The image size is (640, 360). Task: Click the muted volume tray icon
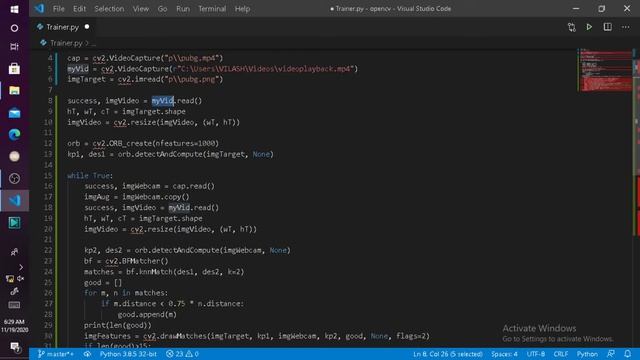tap(20, 278)
